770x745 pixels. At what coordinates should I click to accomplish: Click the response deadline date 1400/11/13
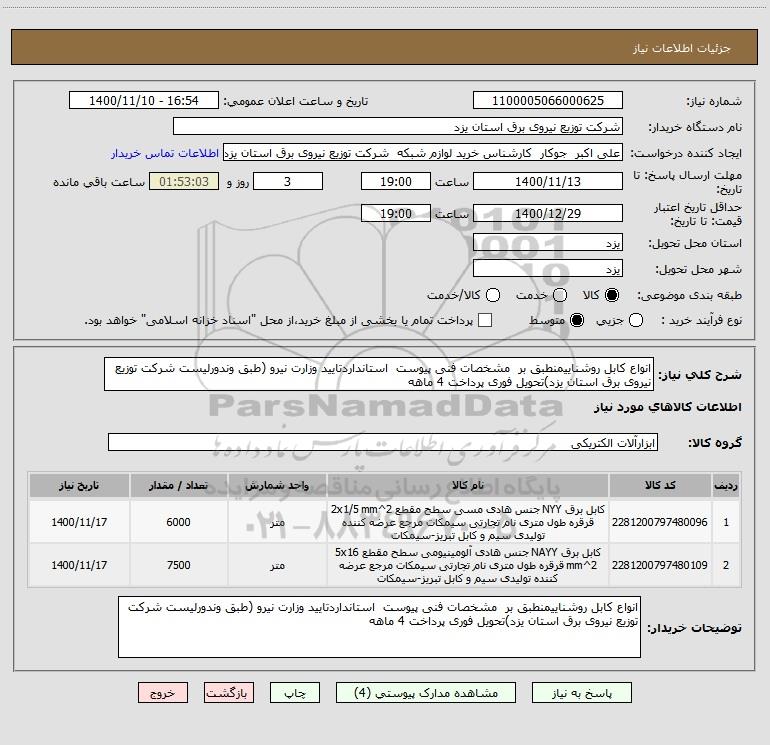pyautogui.click(x=548, y=182)
